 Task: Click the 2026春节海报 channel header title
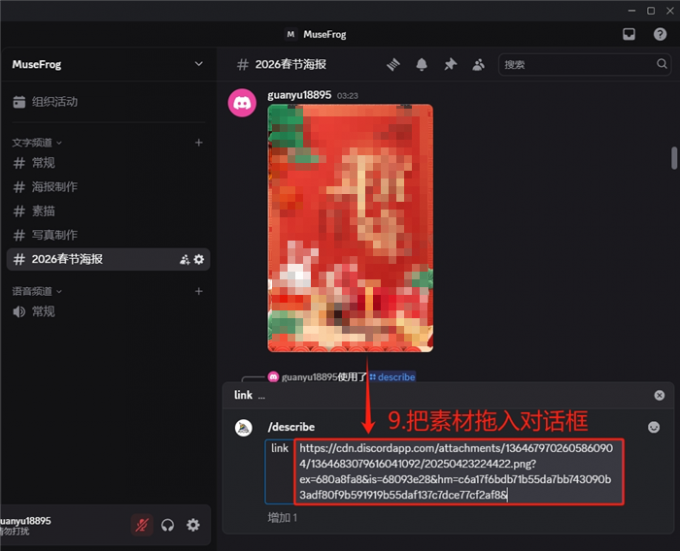coord(291,65)
